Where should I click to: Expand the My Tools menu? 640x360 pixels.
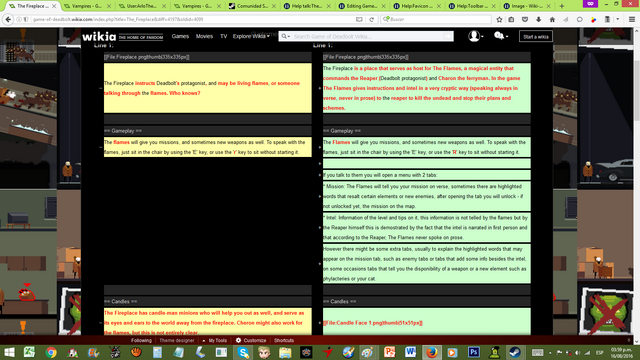click(x=215, y=340)
